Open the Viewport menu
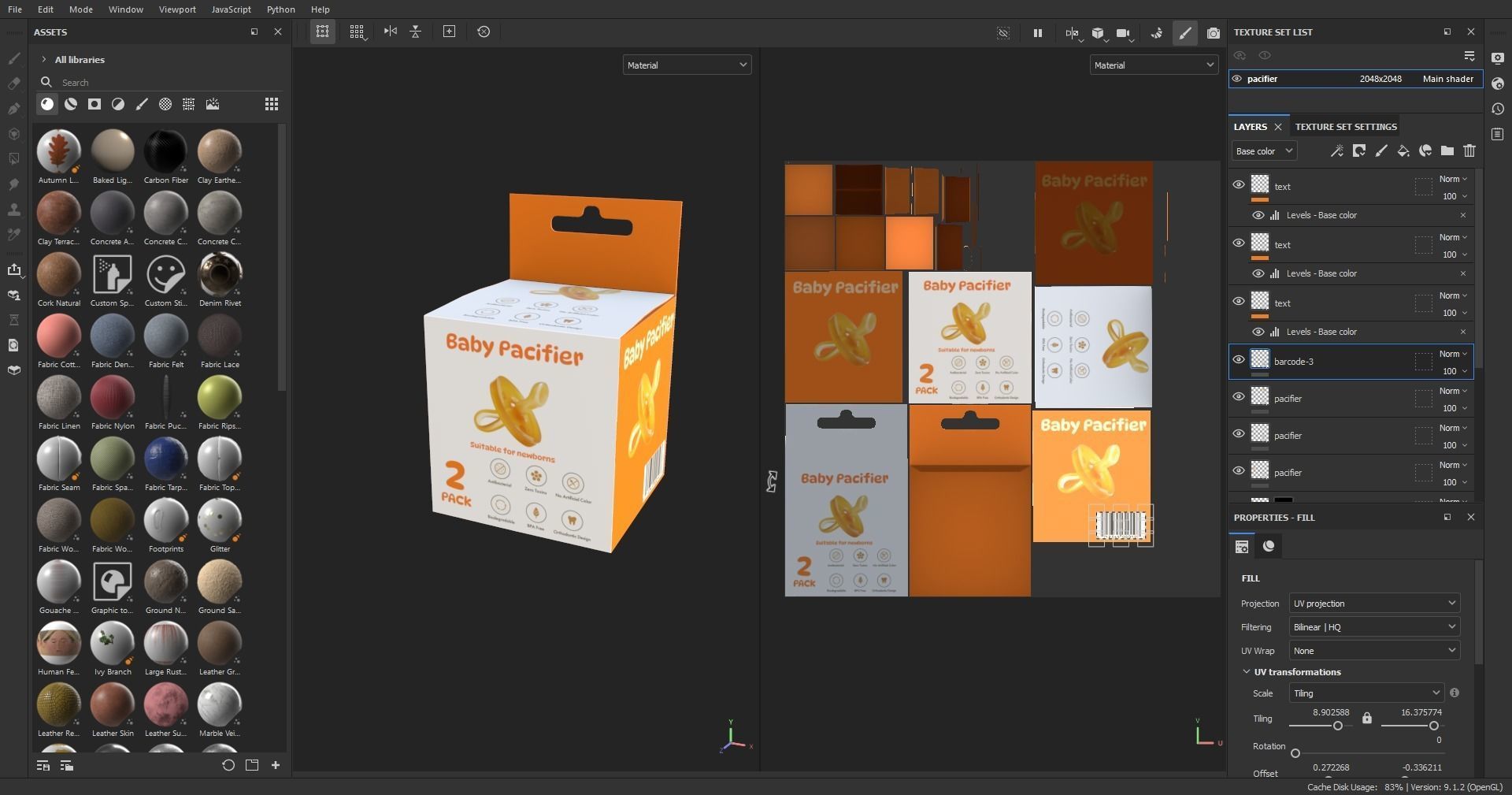This screenshot has height=795, width=1512. coord(177,9)
